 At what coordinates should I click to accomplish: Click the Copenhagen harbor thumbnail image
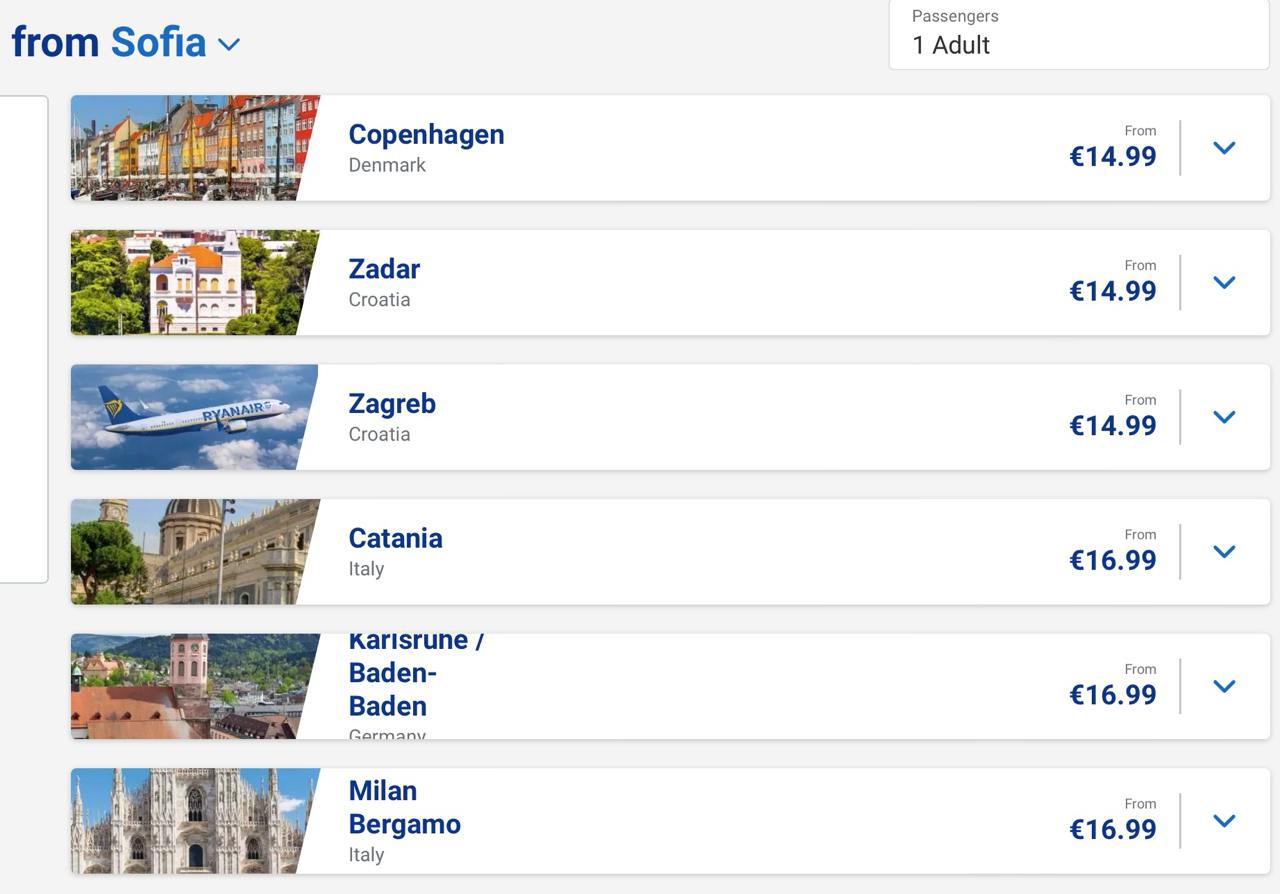click(190, 148)
